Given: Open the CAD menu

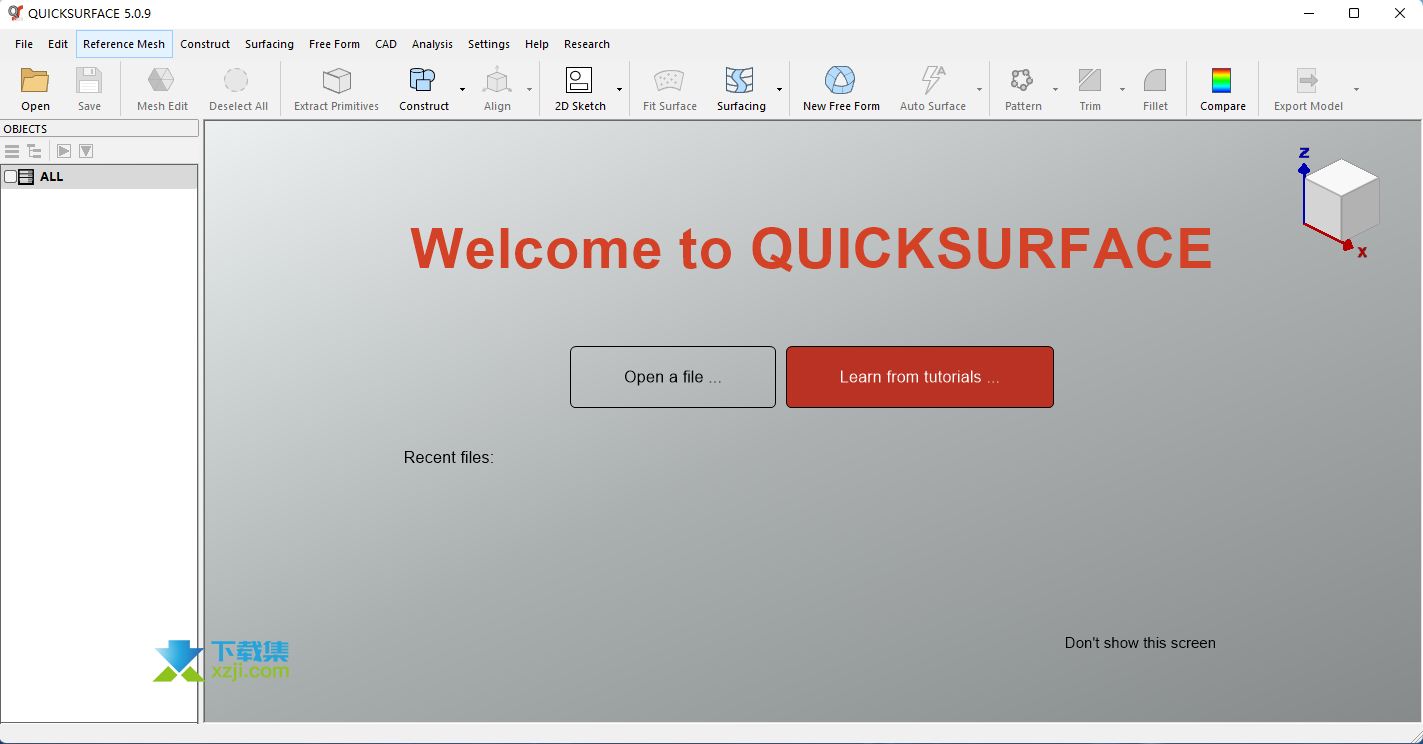Looking at the screenshot, I should pyautogui.click(x=386, y=44).
